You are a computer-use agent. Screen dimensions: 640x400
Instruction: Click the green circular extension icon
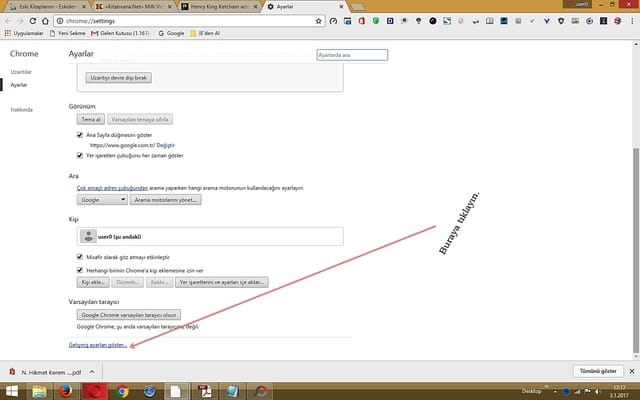point(376,21)
